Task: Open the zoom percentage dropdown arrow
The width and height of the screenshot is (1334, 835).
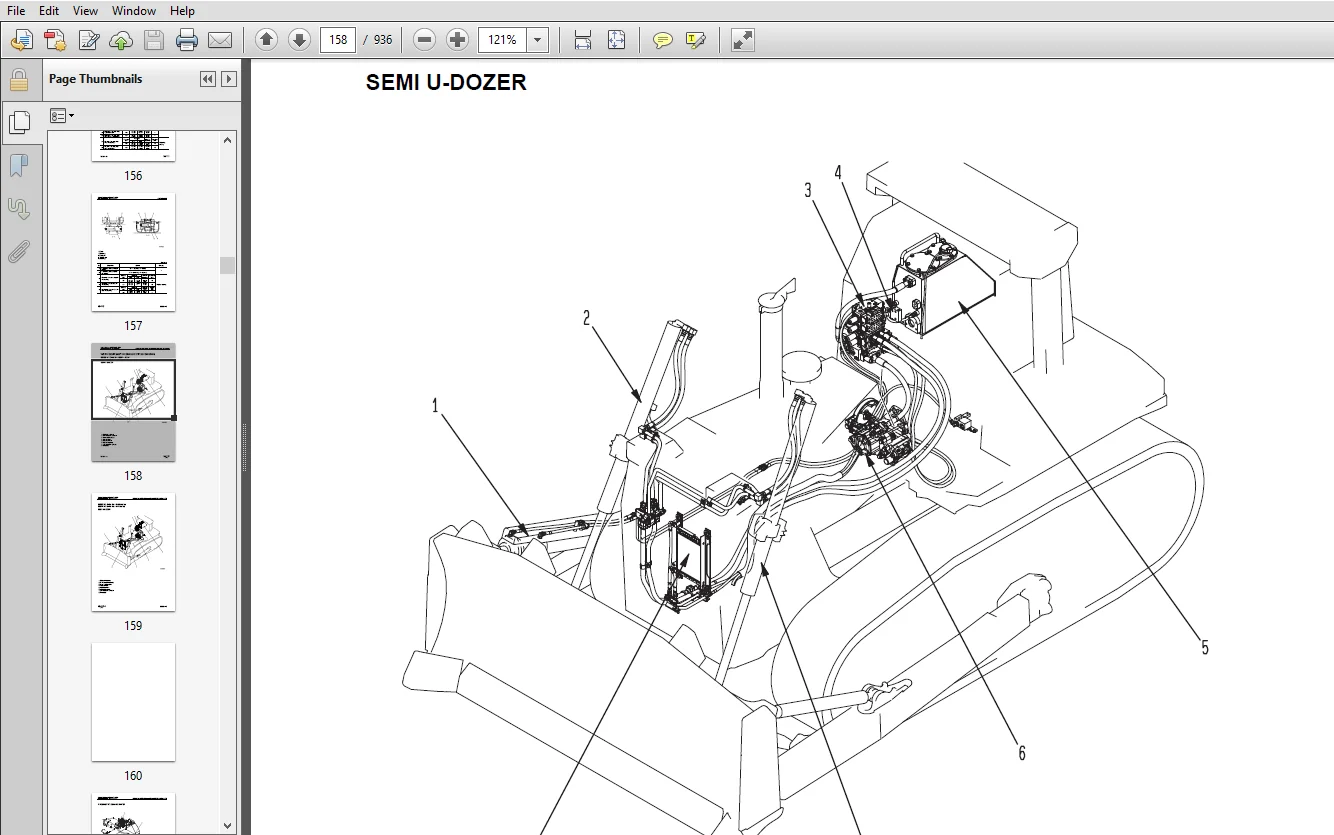Action: click(x=538, y=40)
